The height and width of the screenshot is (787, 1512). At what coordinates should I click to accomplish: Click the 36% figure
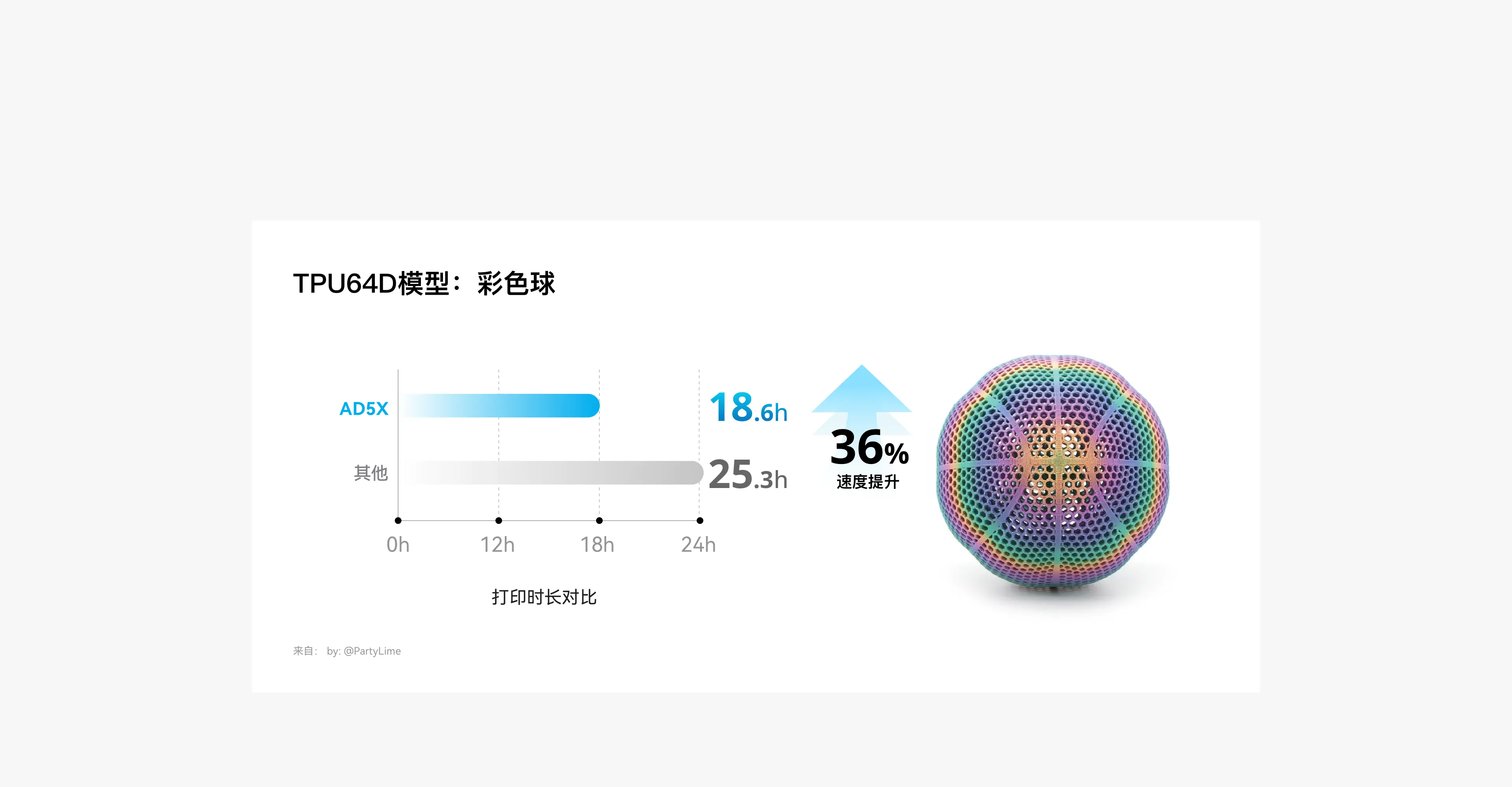869,448
